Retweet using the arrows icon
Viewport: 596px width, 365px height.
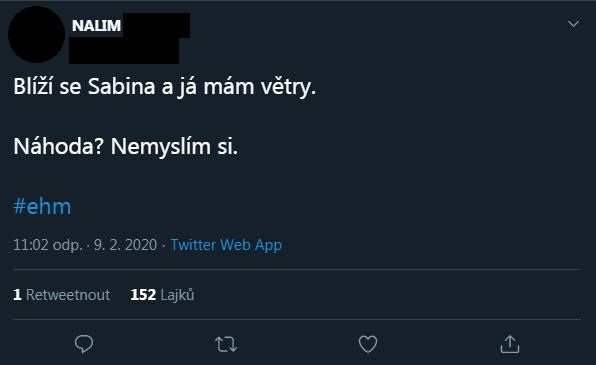pyautogui.click(x=226, y=344)
